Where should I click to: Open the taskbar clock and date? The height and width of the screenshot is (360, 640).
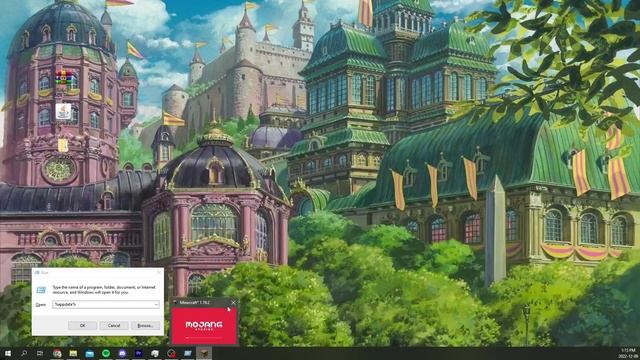628,353
